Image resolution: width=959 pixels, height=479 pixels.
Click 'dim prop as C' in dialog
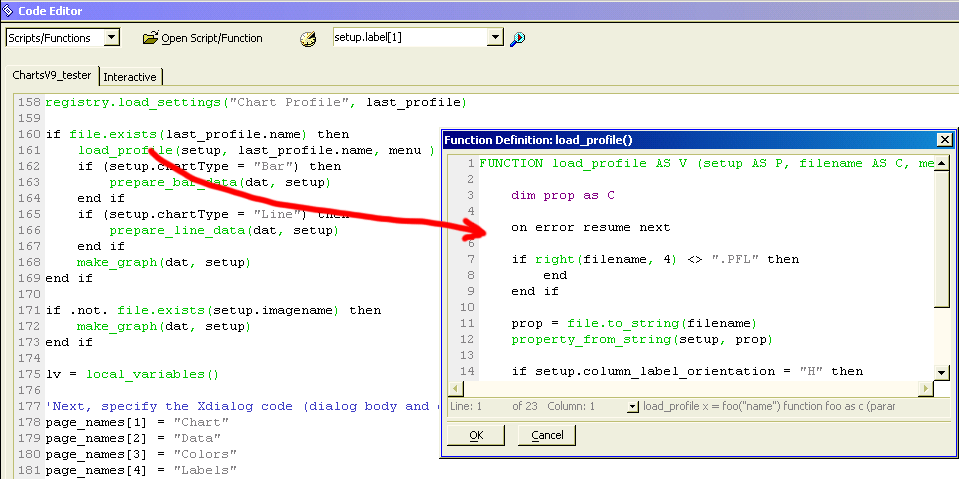point(563,195)
